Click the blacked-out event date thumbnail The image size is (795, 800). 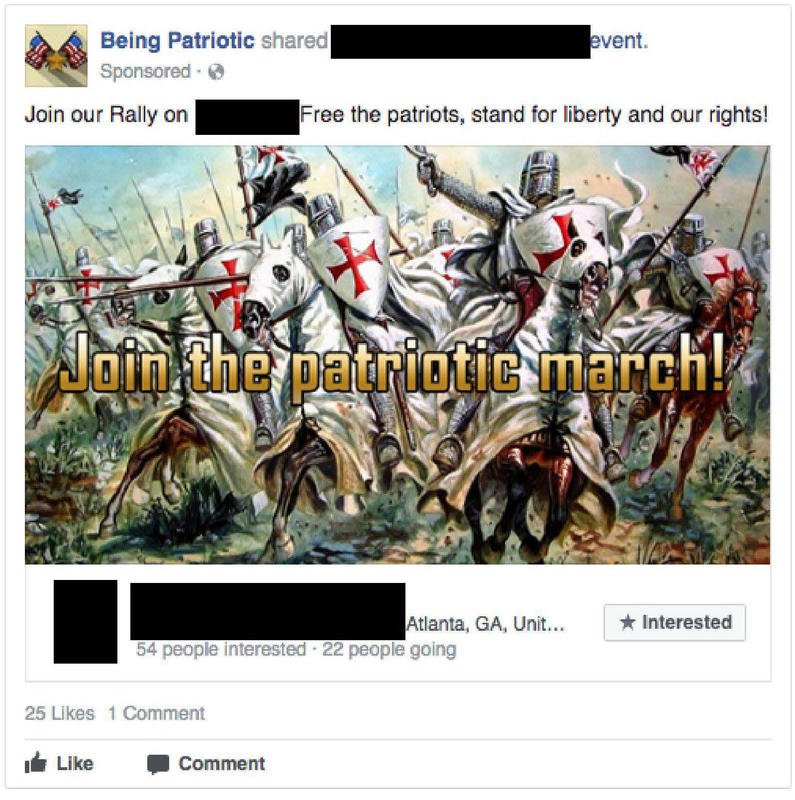click(x=85, y=621)
